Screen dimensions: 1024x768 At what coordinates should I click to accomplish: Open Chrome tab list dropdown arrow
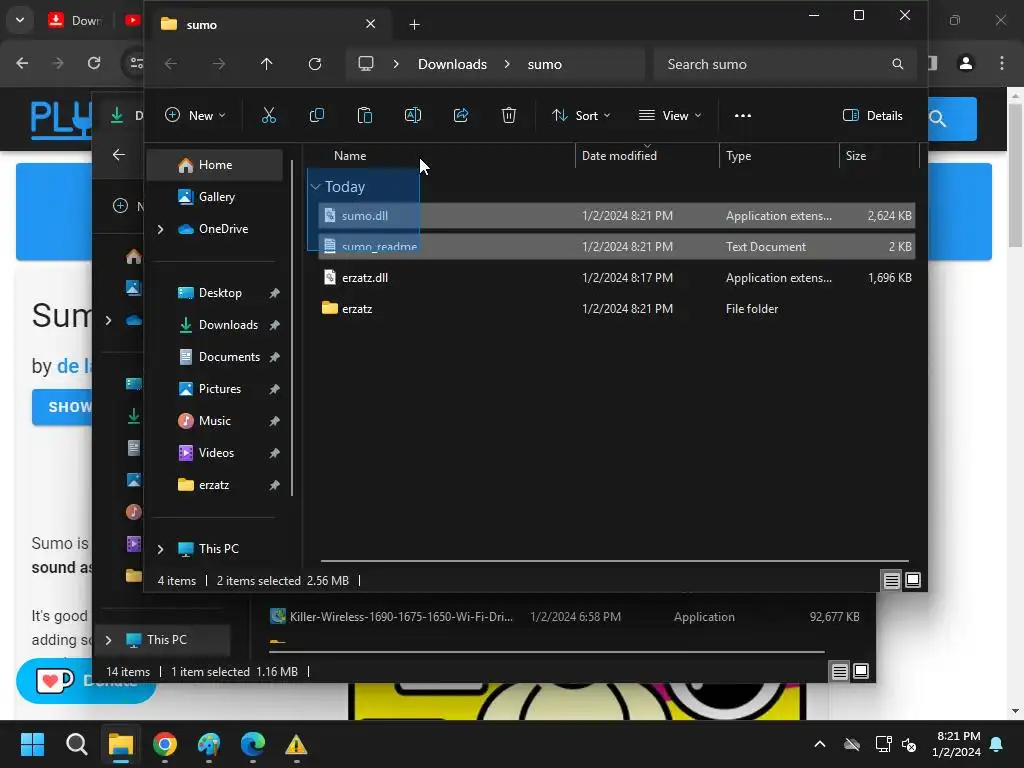click(20, 20)
